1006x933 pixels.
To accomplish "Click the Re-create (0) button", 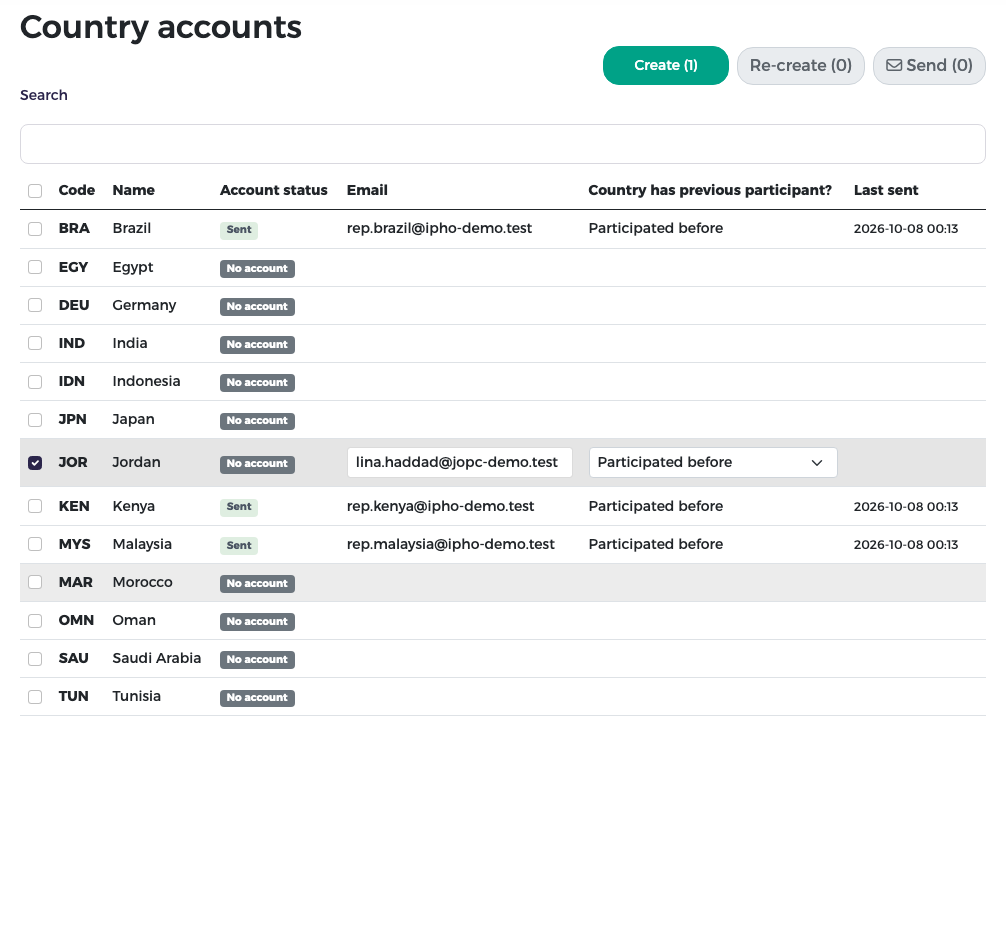I will click(x=800, y=65).
